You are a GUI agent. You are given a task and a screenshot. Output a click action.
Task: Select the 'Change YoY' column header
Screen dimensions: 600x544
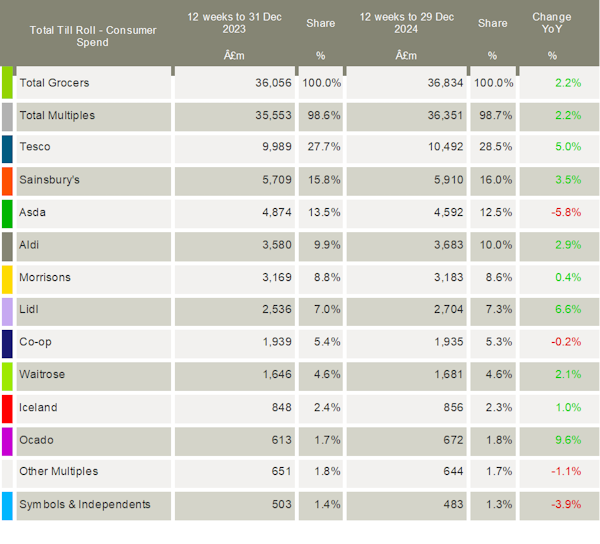[551, 23]
